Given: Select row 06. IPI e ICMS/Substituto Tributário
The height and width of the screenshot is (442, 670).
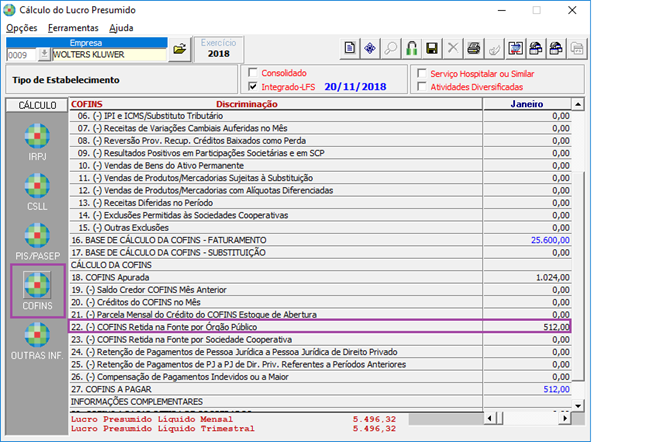Looking at the screenshot, I should pos(320,116).
